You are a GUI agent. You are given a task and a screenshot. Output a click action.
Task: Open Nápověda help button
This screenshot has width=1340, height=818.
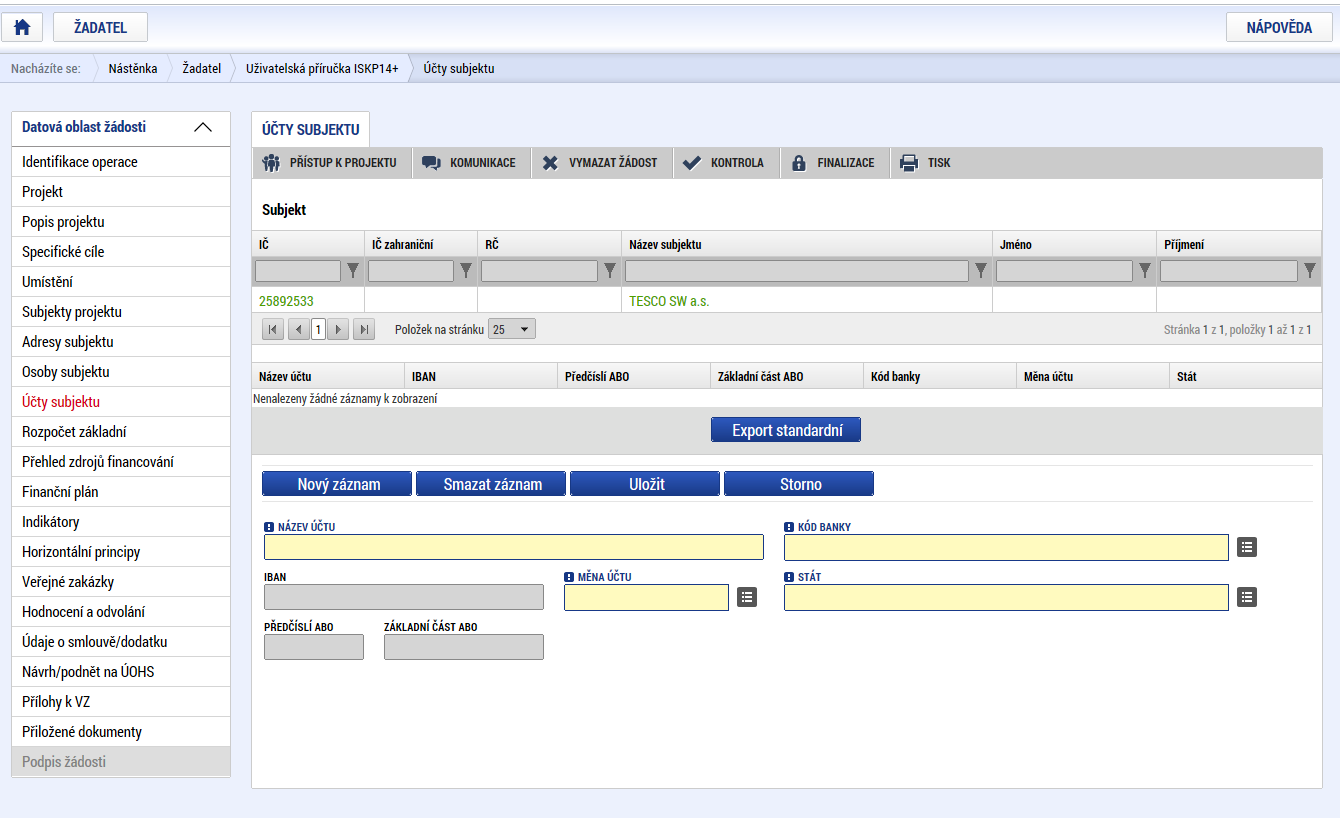coord(1279,27)
